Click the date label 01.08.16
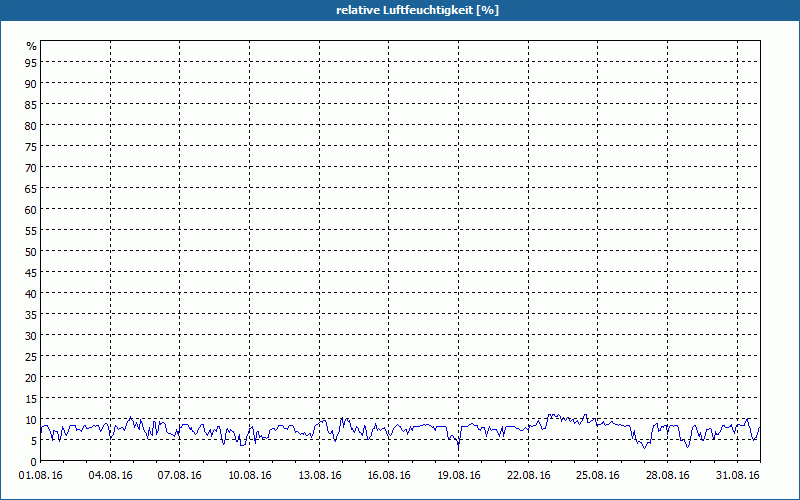800x500 pixels. click(x=40, y=476)
